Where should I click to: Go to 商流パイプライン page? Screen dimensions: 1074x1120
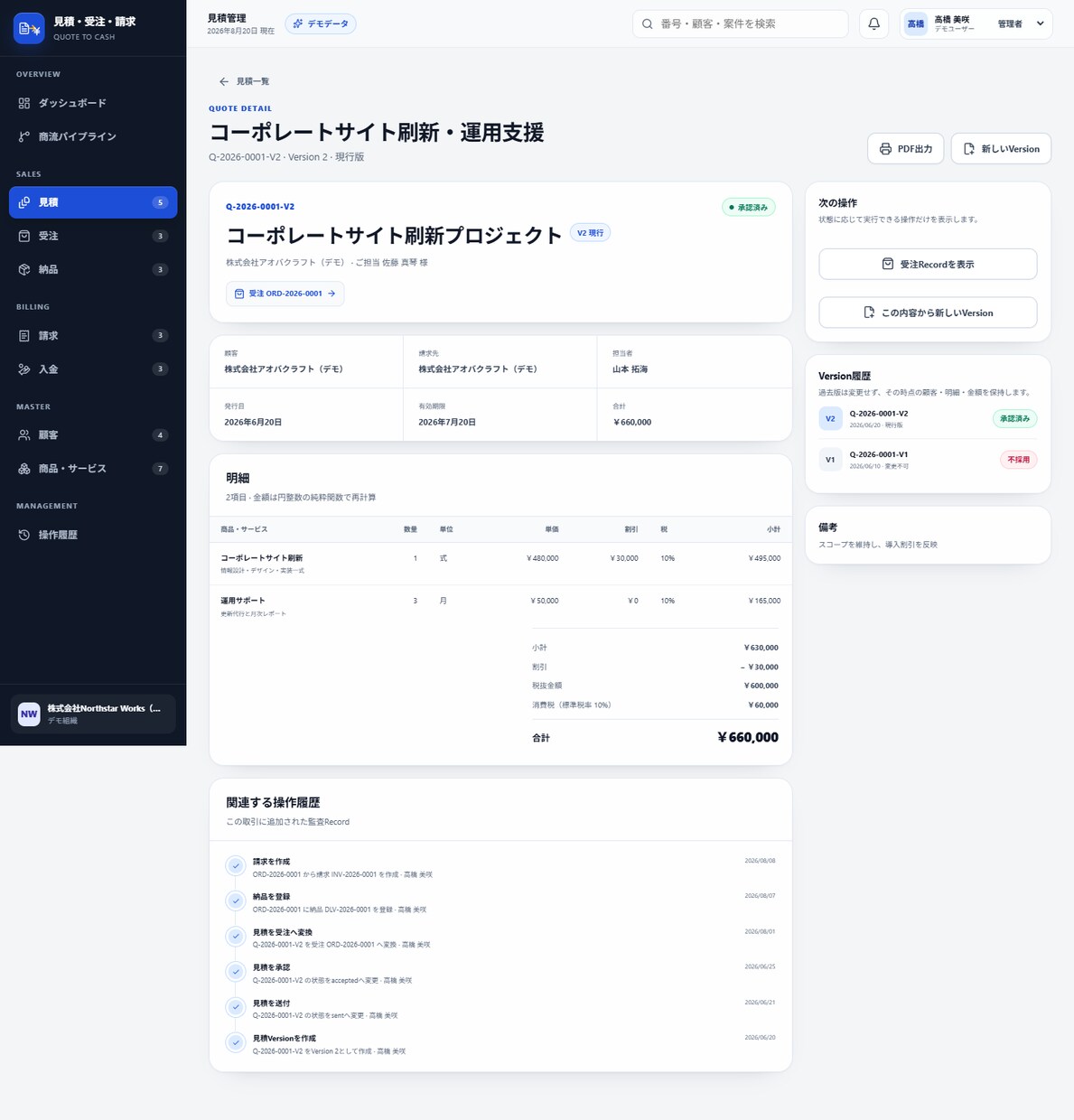click(x=93, y=136)
